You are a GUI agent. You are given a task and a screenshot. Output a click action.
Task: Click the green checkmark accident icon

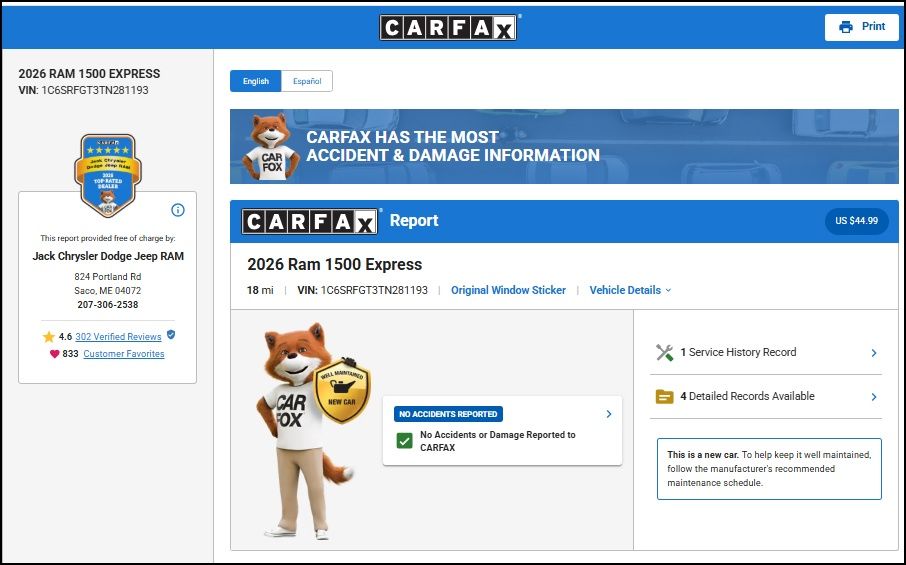404,441
